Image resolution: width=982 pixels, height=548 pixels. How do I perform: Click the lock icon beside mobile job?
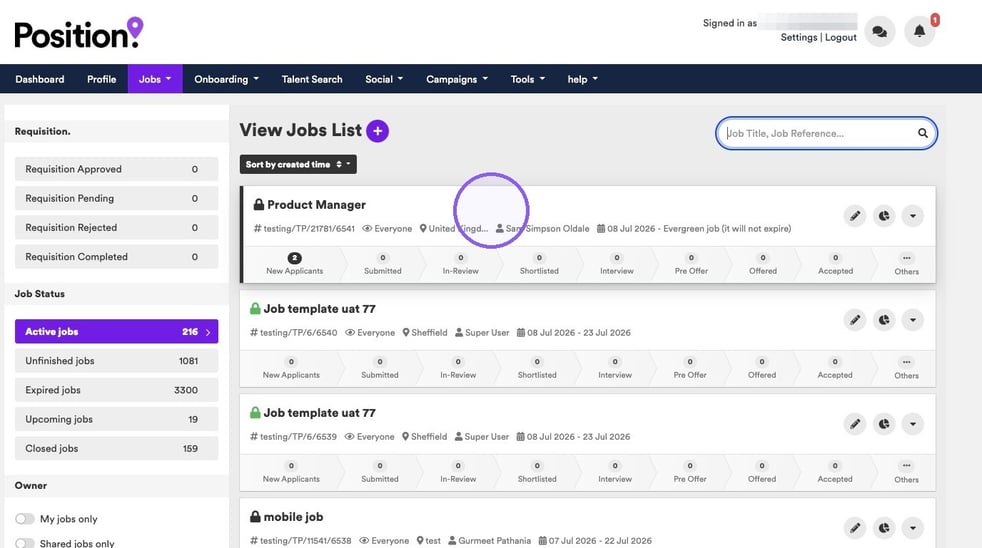click(x=255, y=516)
